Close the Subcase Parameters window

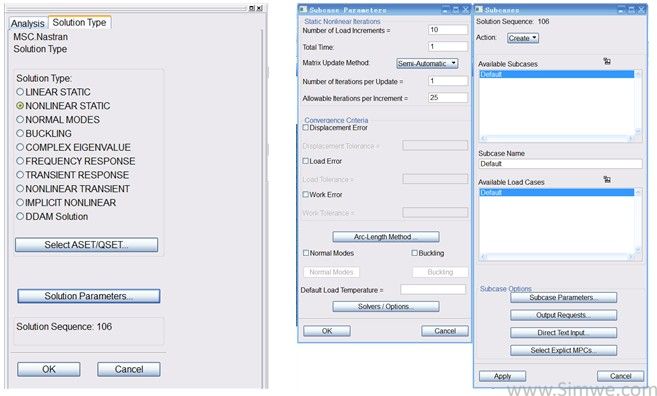pos(466,9)
